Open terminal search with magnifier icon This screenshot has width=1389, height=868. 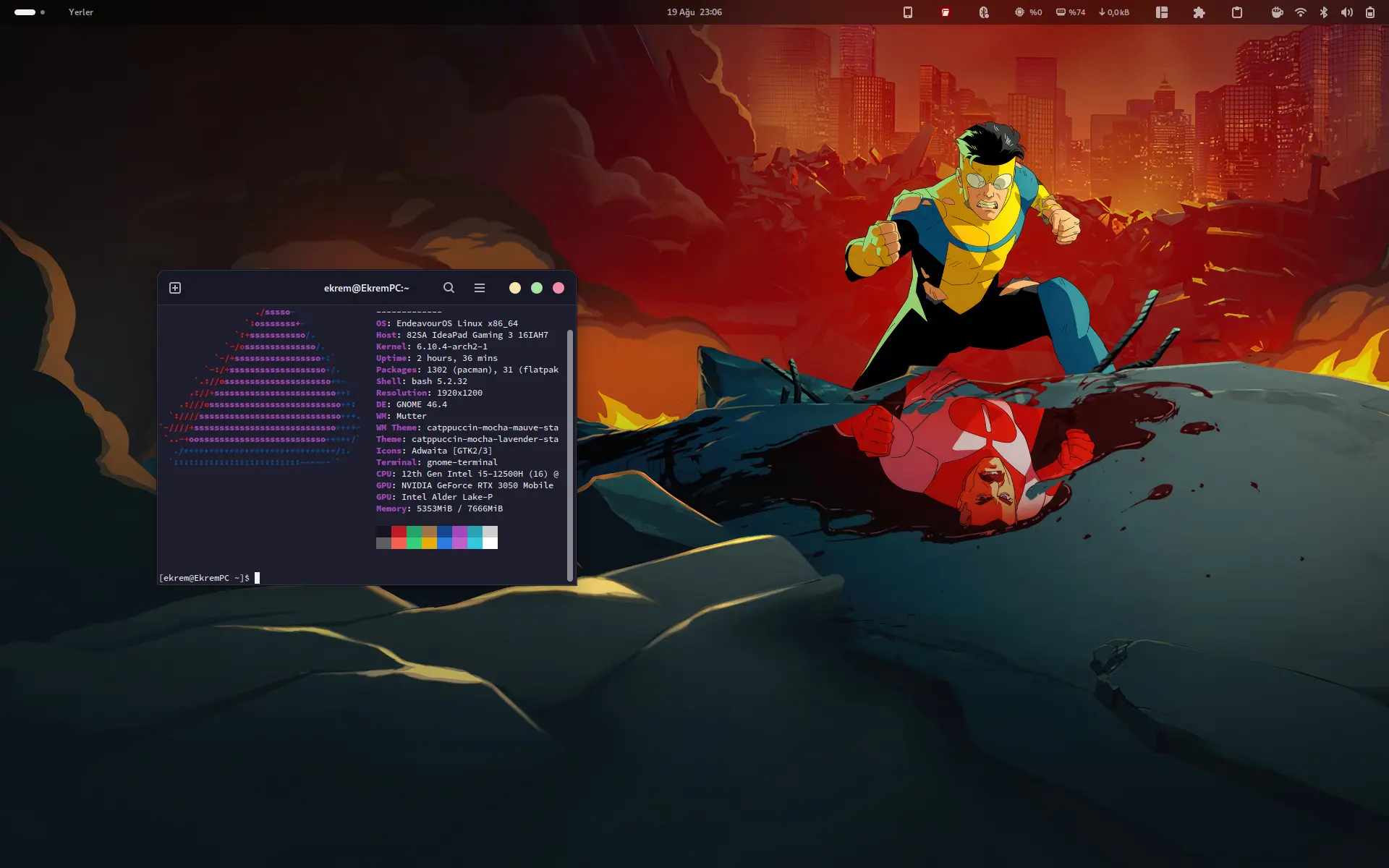449,288
